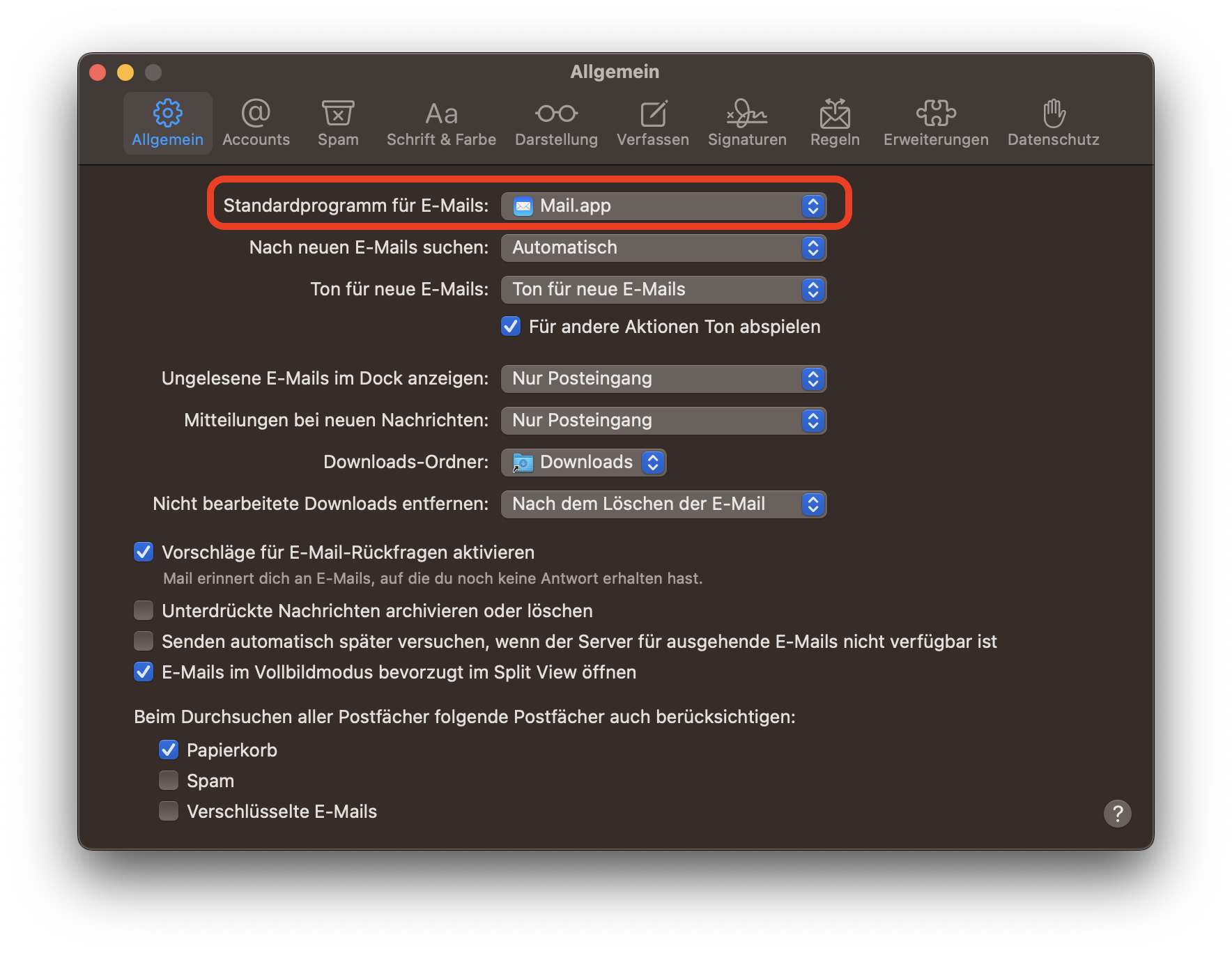
Task: Open the Standardprogramm für E-Mails dropdown
Action: (x=663, y=206)
